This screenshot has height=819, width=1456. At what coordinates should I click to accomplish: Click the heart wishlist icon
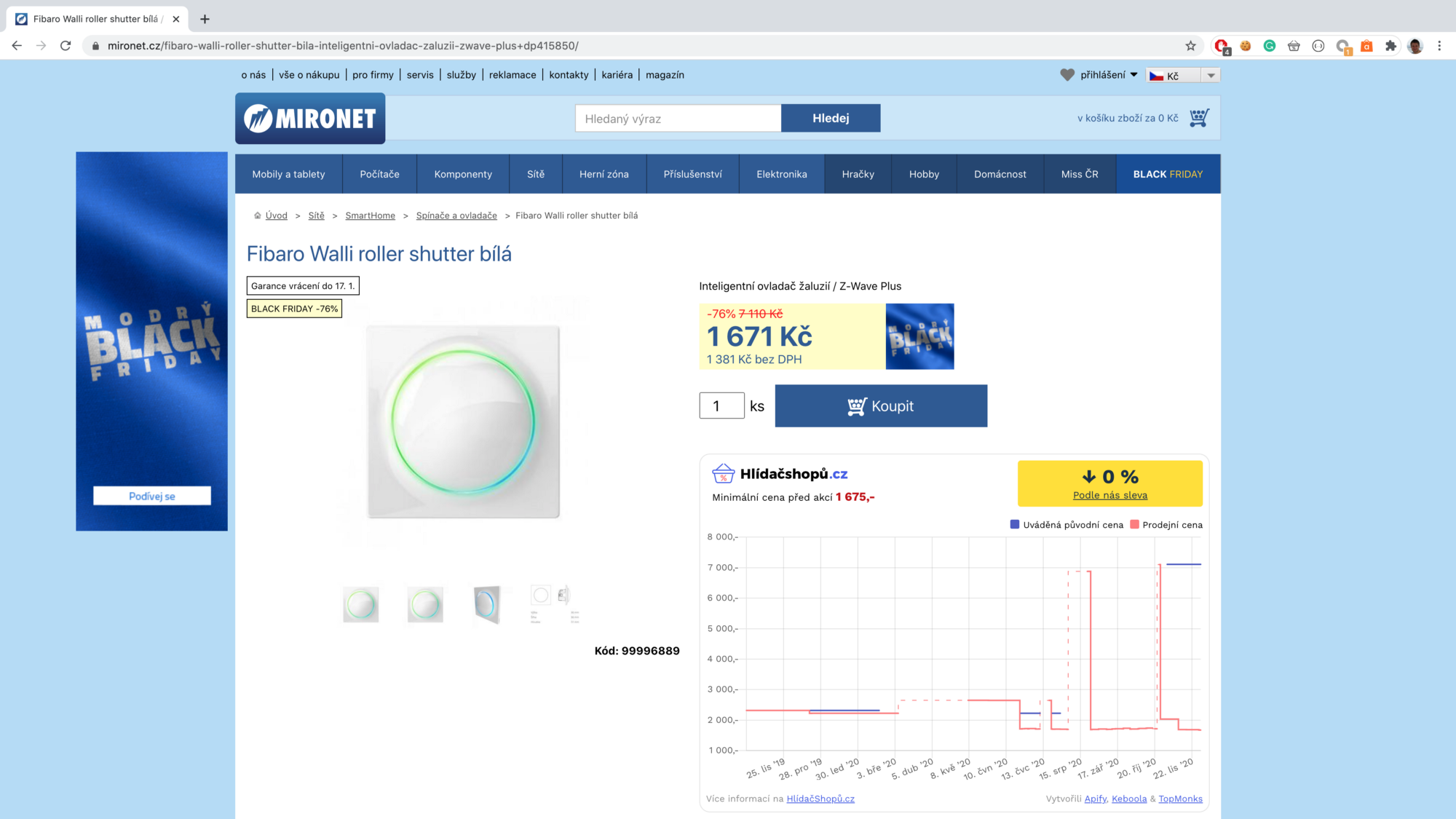(x=1066, y=74)
